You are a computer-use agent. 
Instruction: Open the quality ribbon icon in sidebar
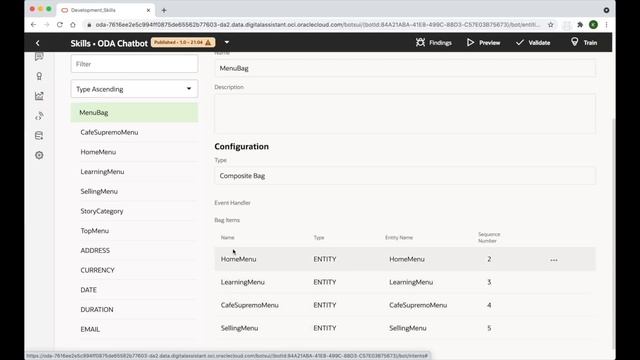39,76
